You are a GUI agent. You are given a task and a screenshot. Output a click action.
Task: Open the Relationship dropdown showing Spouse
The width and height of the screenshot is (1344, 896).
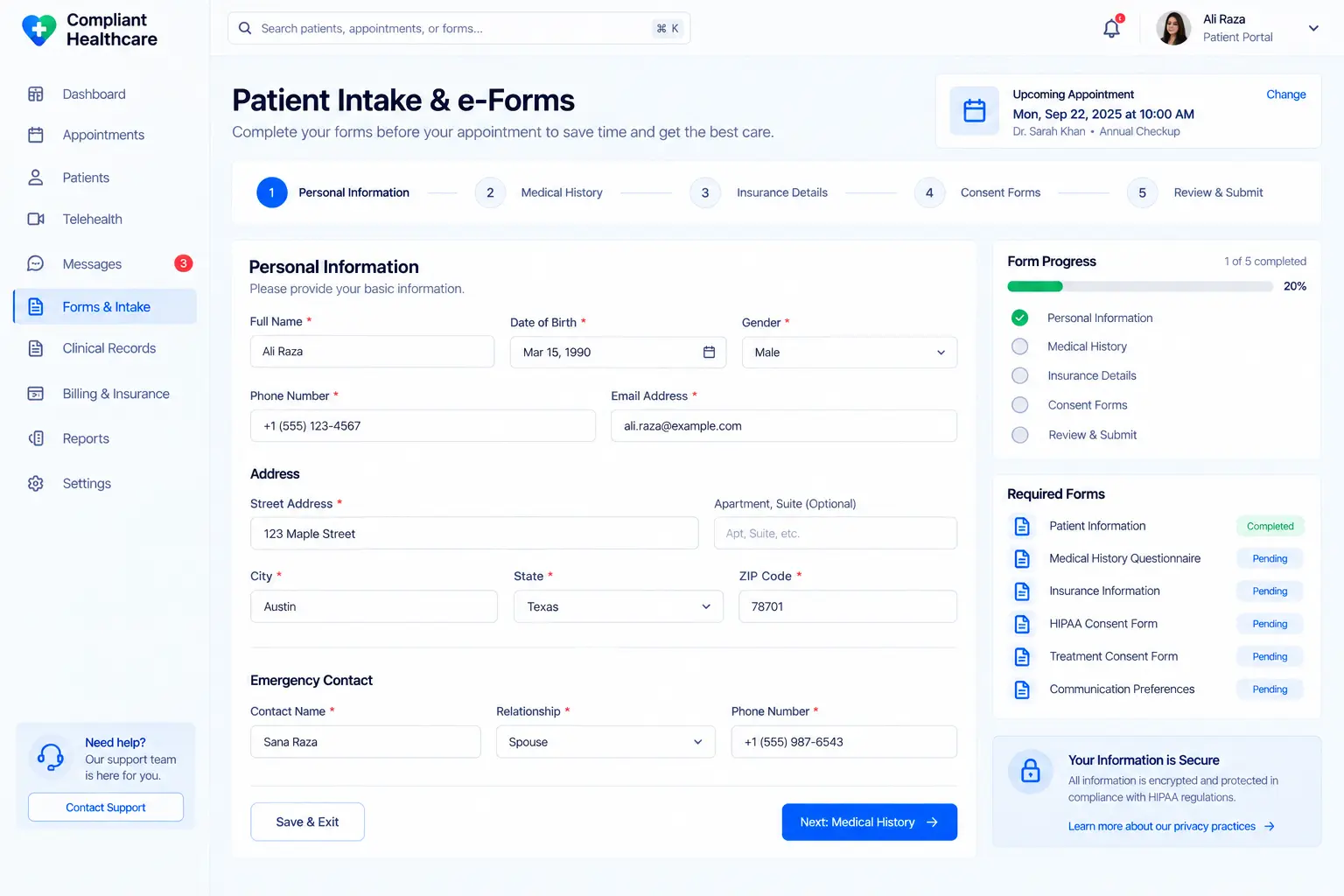pos(605,742)
